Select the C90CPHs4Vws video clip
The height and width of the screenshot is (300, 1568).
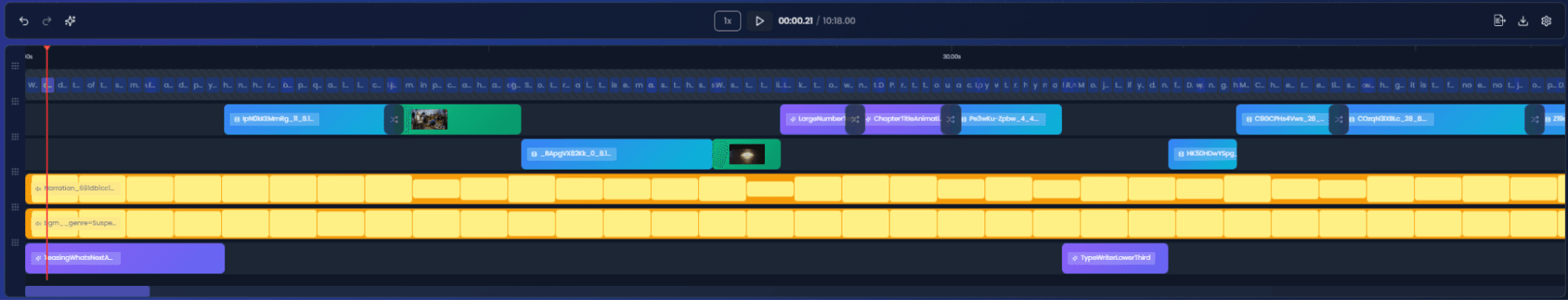point(1283,119)
